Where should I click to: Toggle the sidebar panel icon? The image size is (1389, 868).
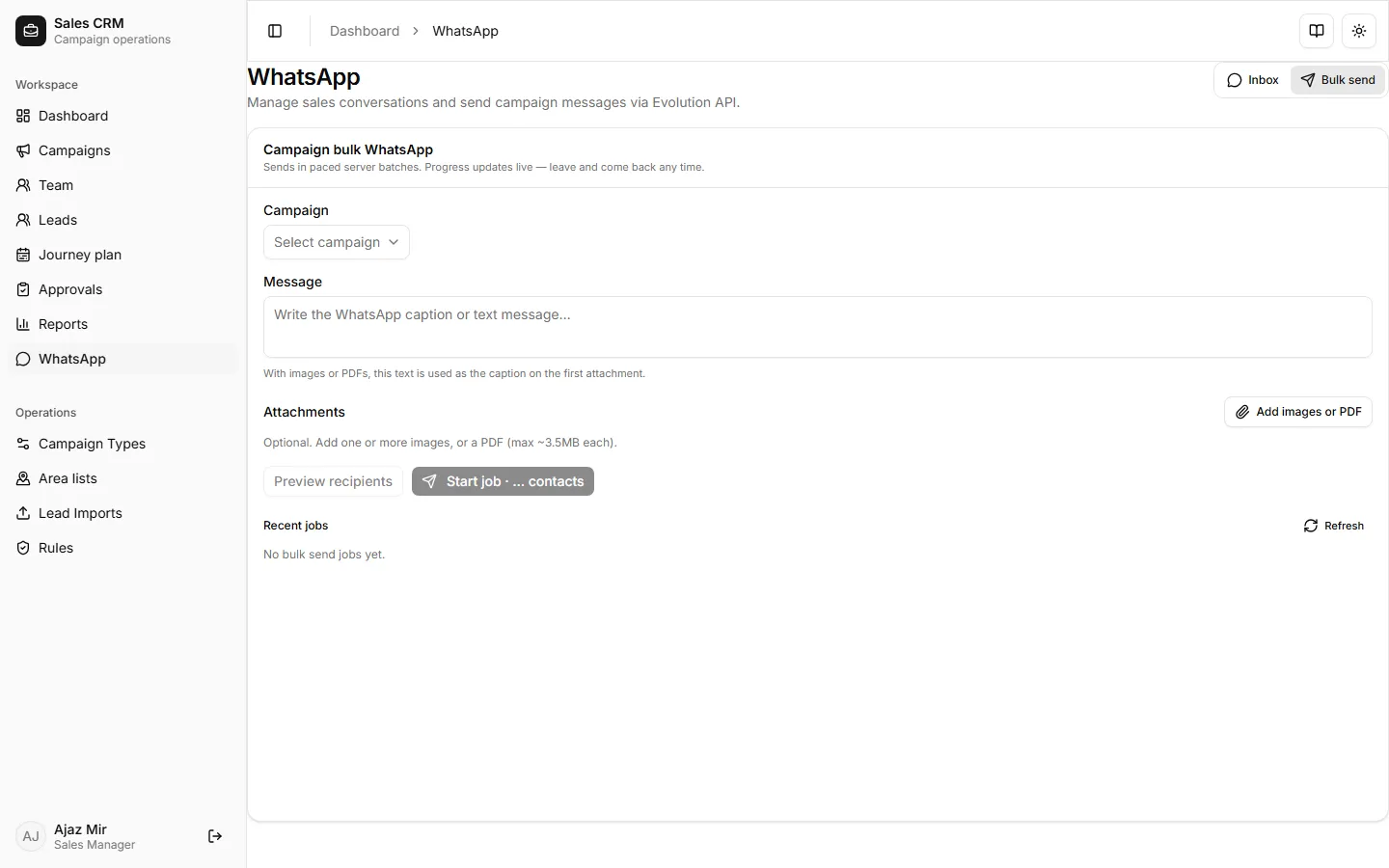[275, 31]
